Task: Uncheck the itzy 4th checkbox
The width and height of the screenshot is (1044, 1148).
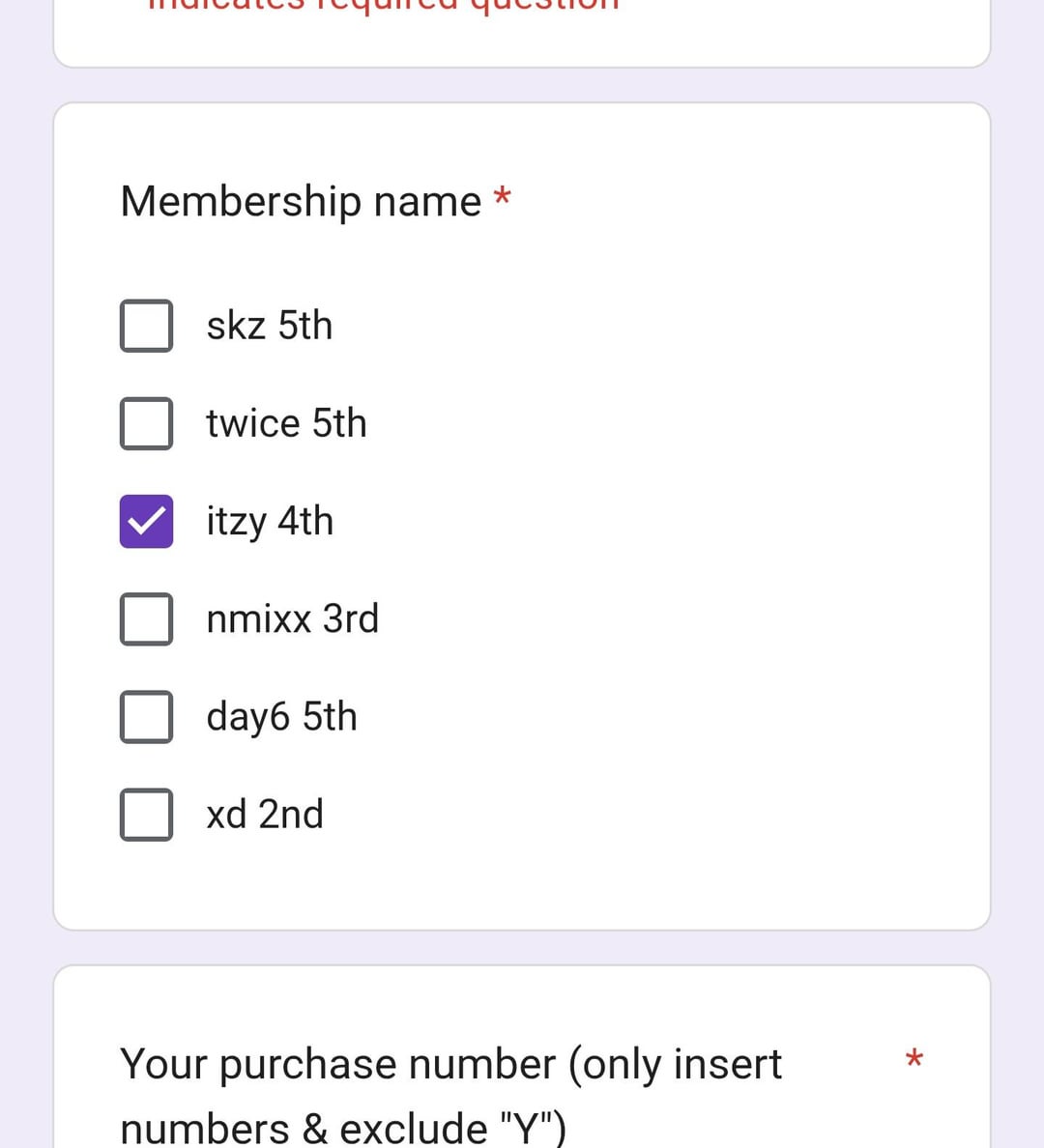Action: tap(146, 522)
